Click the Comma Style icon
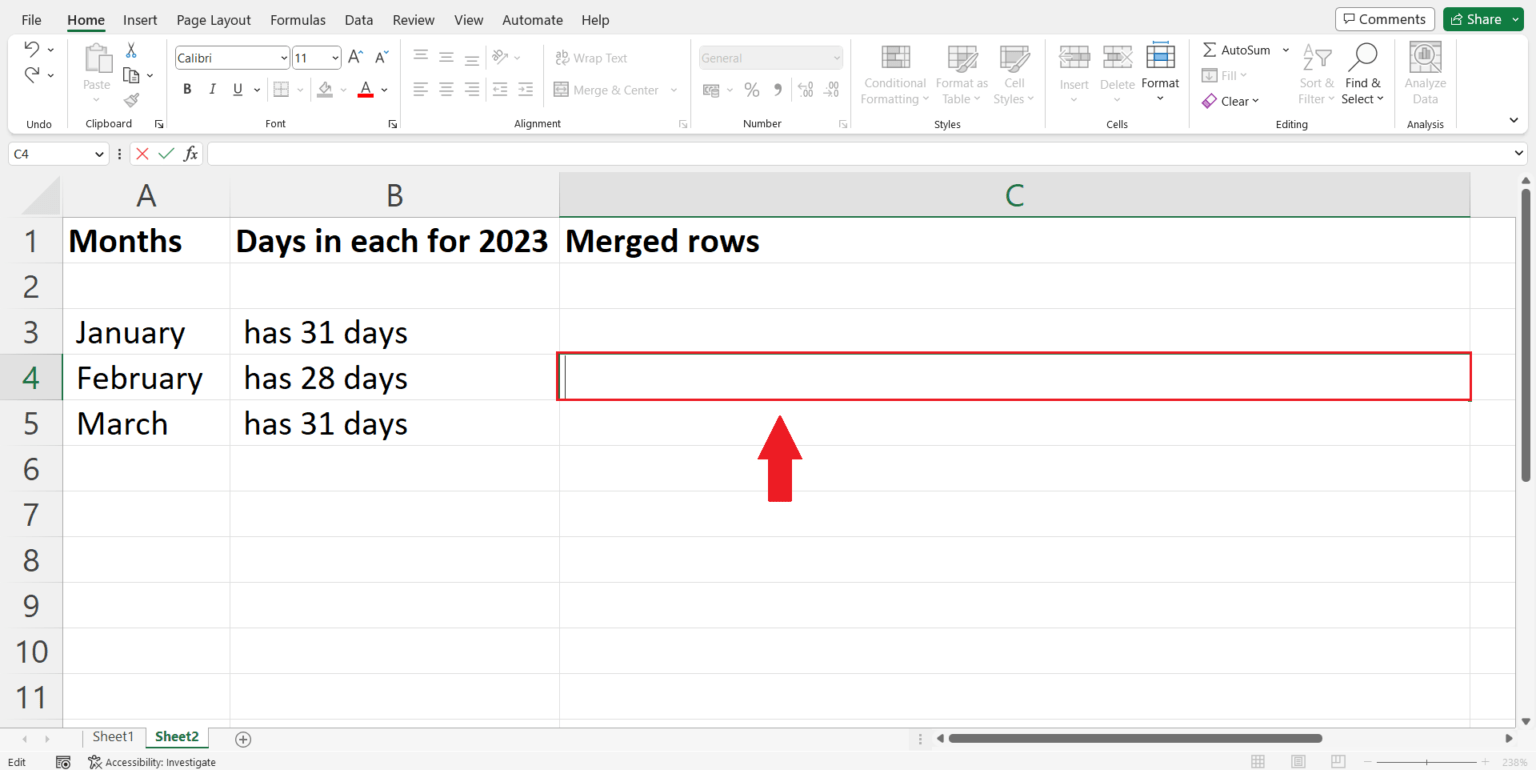The width and height of the screenshot is (1536, 770). point(777,89)
